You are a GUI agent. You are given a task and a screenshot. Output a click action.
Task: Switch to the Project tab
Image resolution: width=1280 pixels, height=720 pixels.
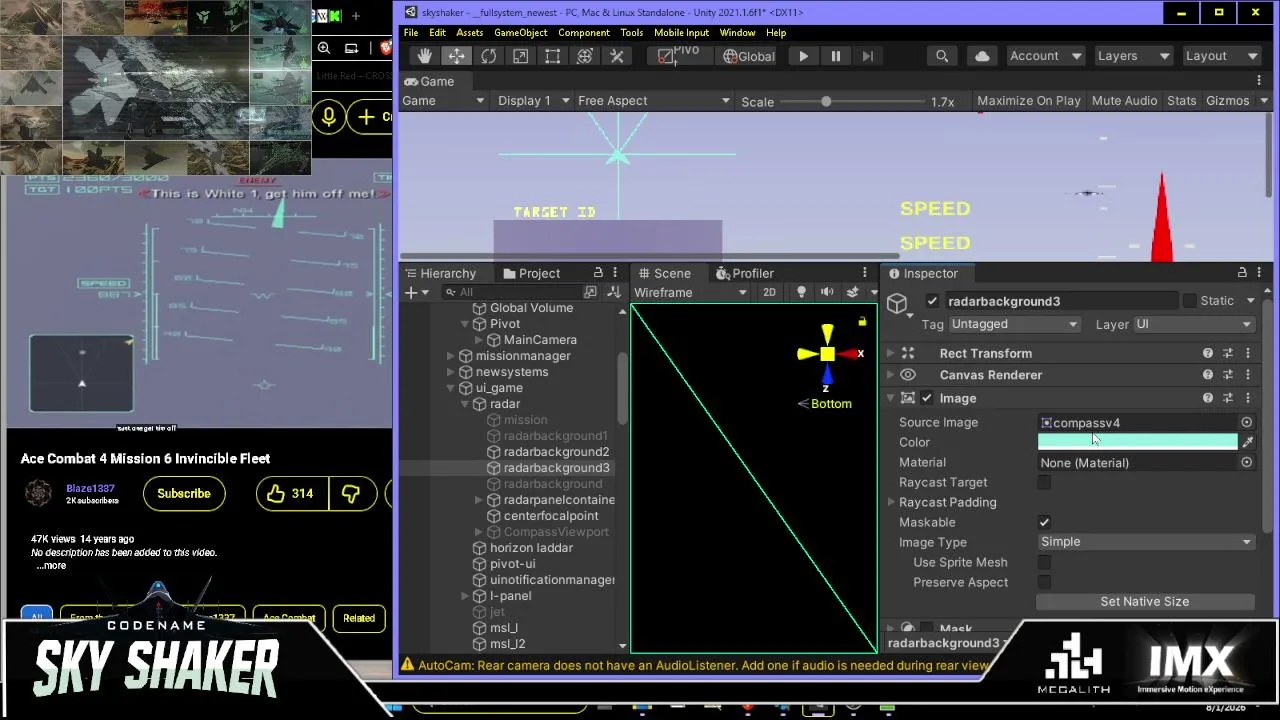[x=532, y=273]
